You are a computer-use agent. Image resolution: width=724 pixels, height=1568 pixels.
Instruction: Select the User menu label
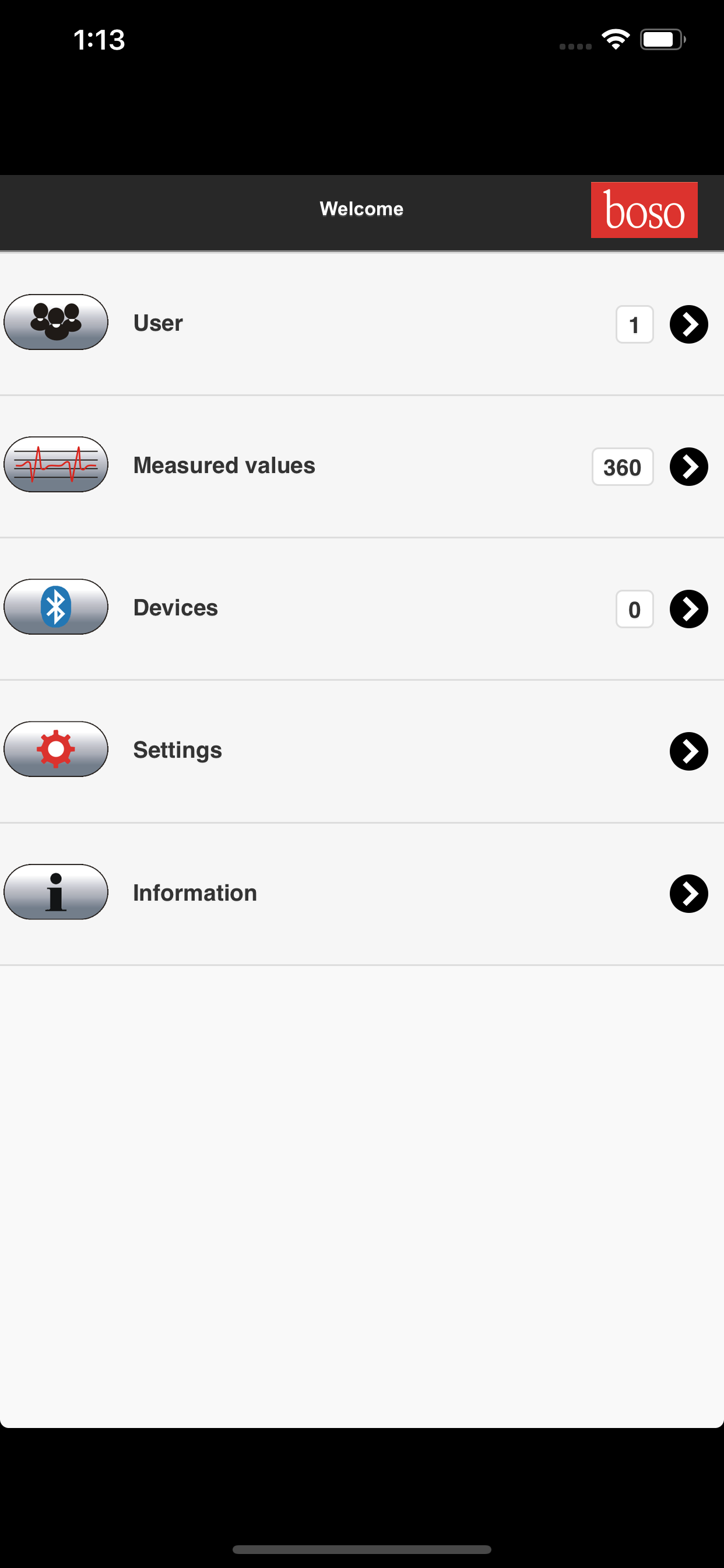(x=158, y=323)
